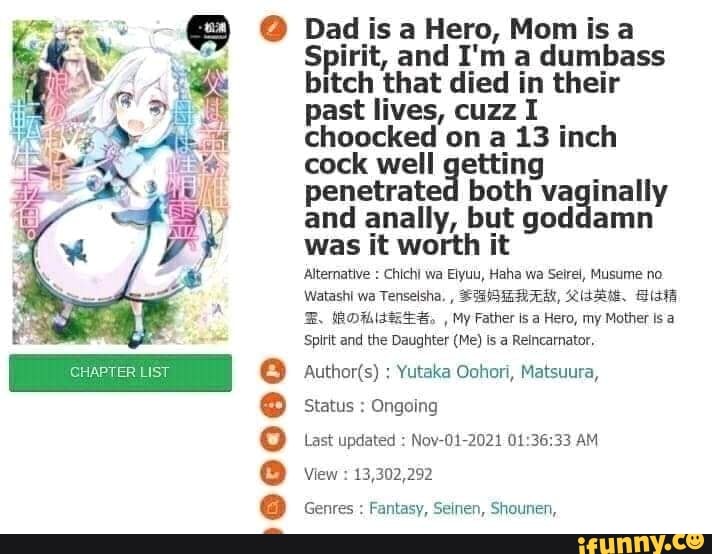Click the Alternative titles text block

point(490,307)
